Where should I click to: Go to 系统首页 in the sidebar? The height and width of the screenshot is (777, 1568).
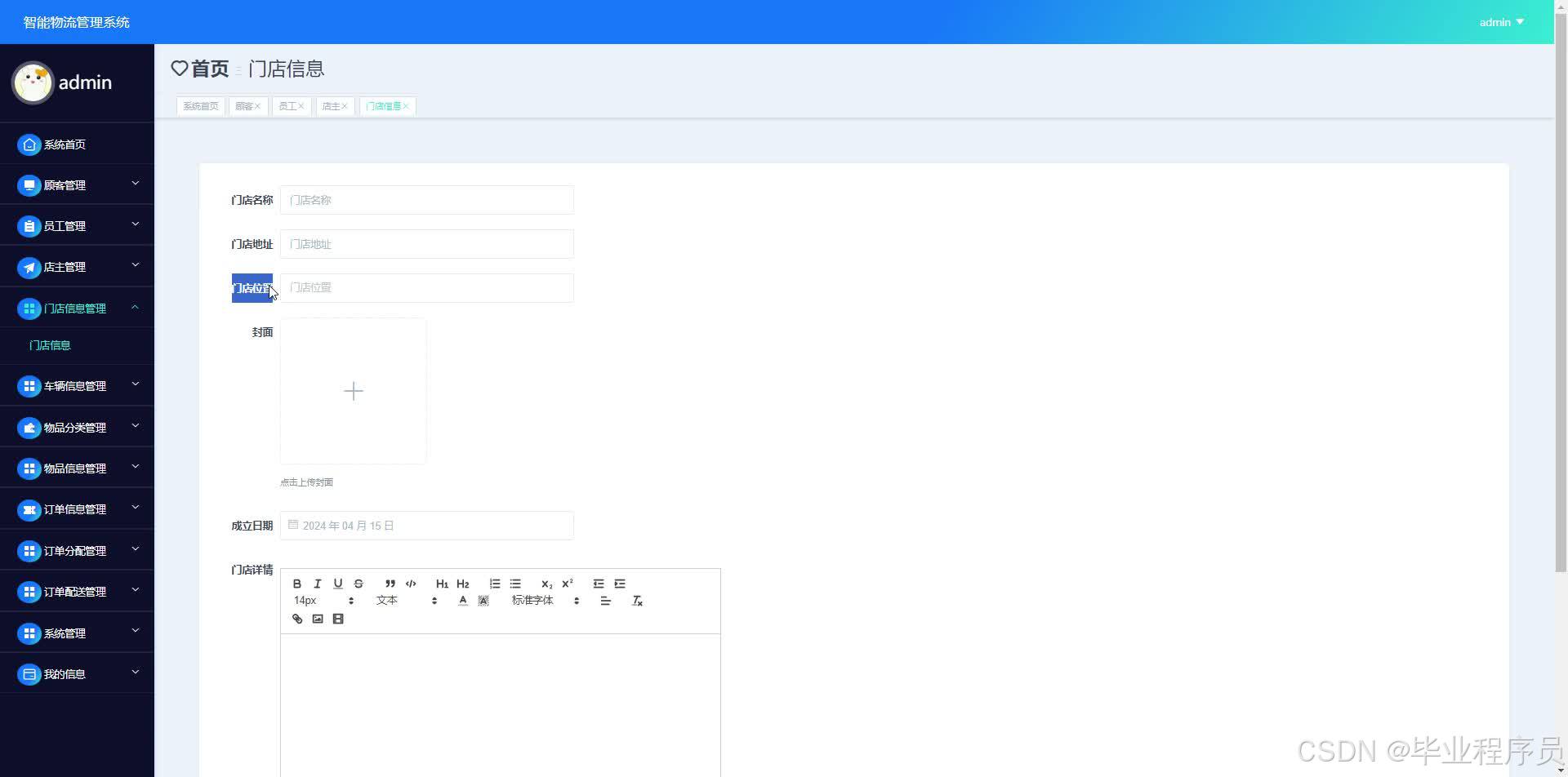[x=77, y=144]
